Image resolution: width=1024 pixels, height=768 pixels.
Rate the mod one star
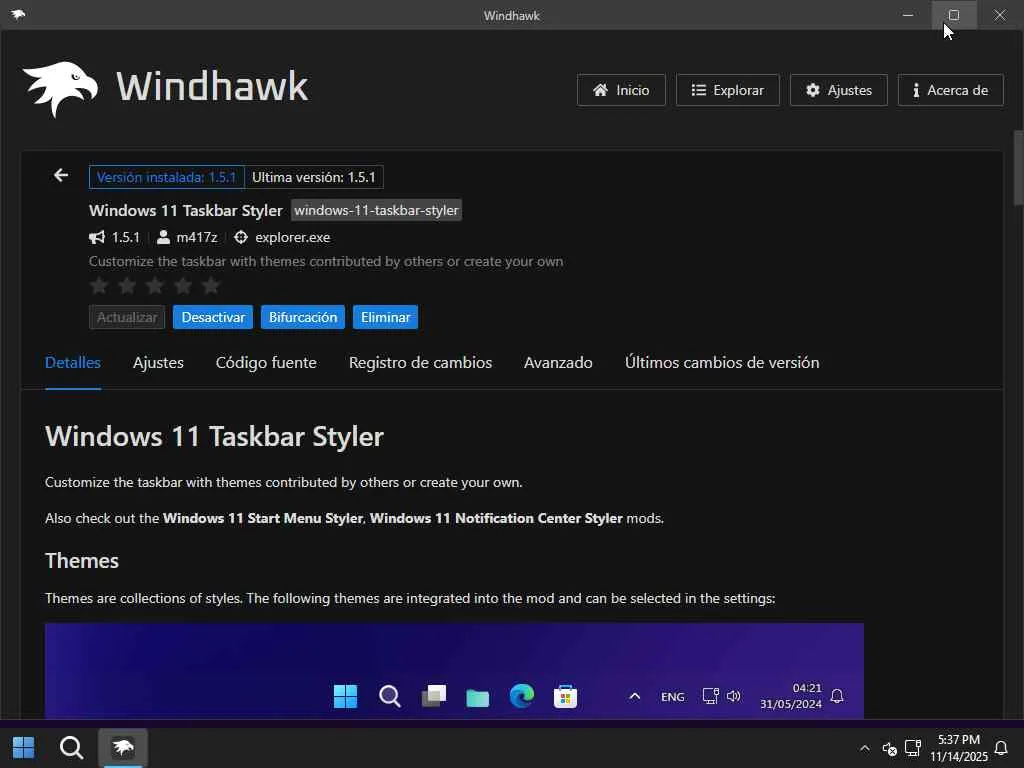click(99, 285)
